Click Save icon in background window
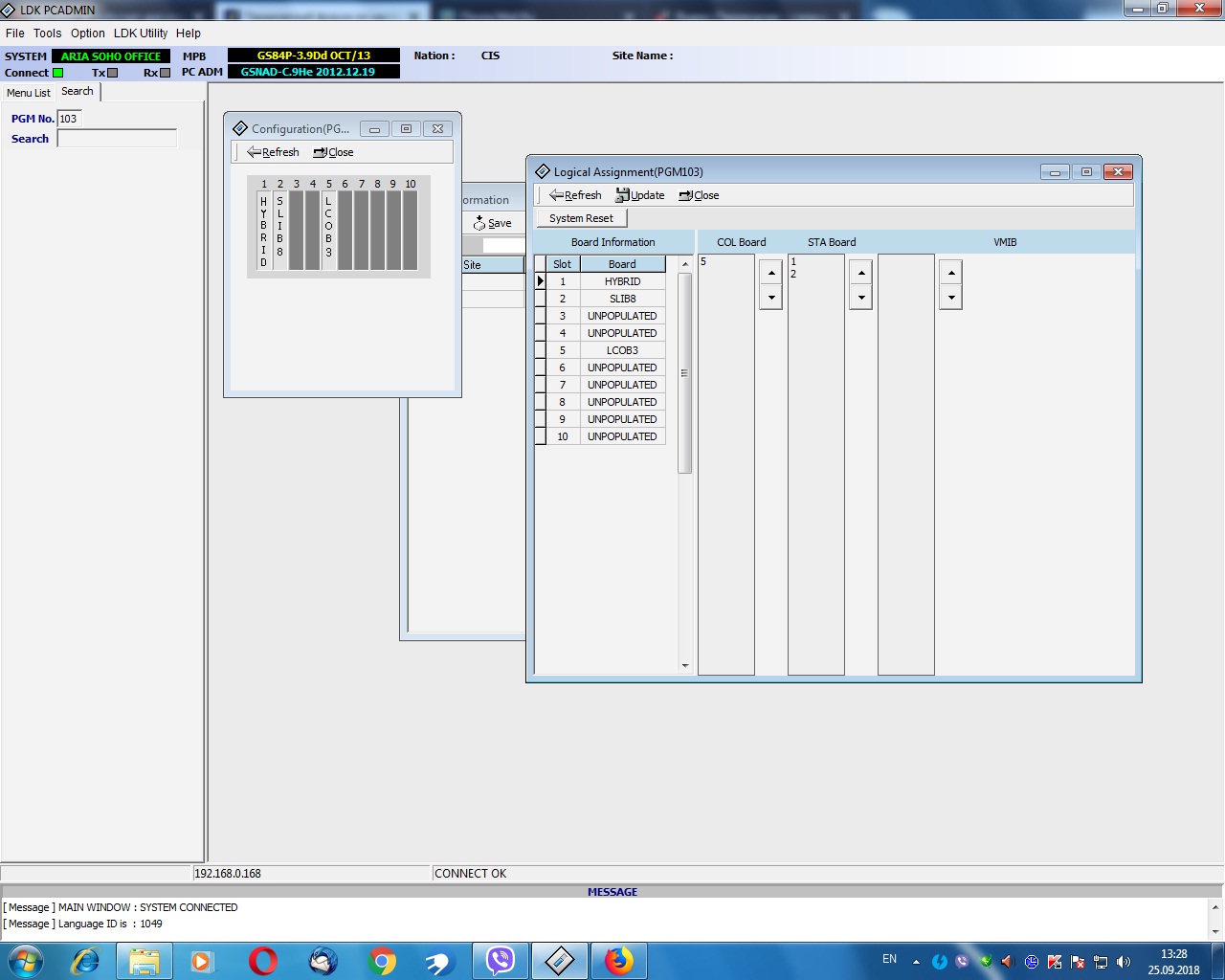This screenshot has height=980, width=1225. 492,223
